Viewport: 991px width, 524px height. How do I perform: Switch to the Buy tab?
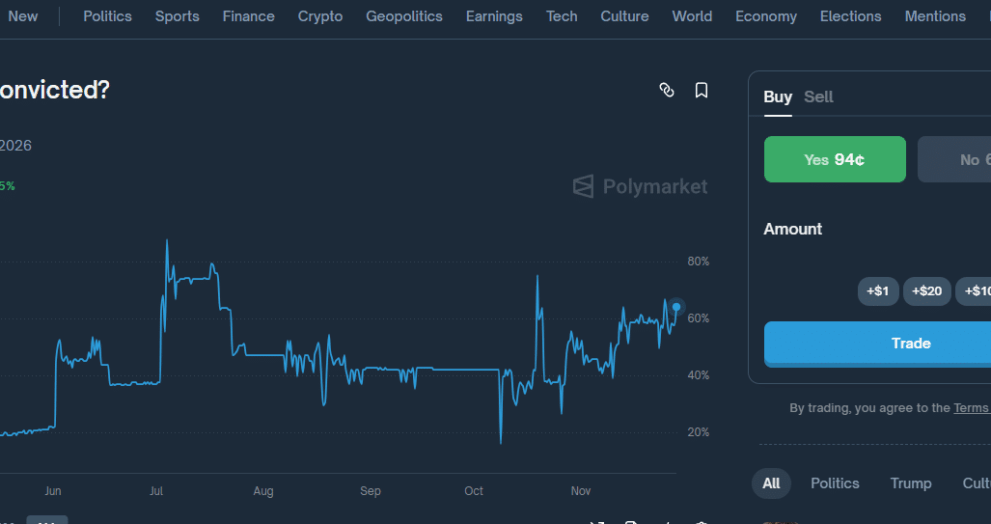(777, 97)
